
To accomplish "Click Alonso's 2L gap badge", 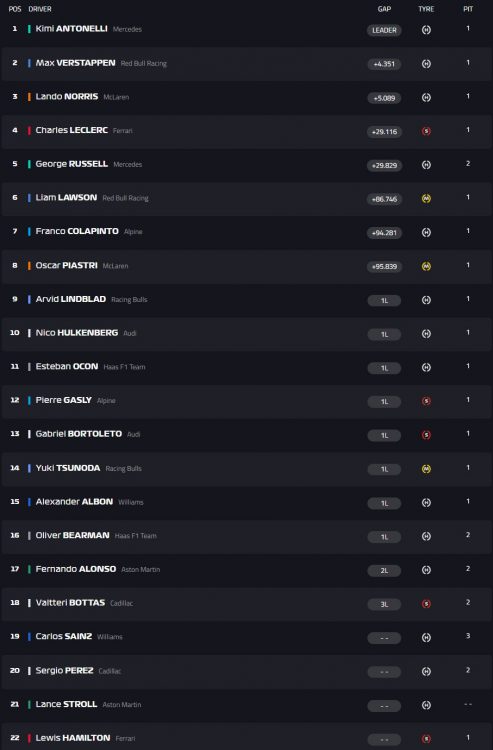I will tap(384, 571).
